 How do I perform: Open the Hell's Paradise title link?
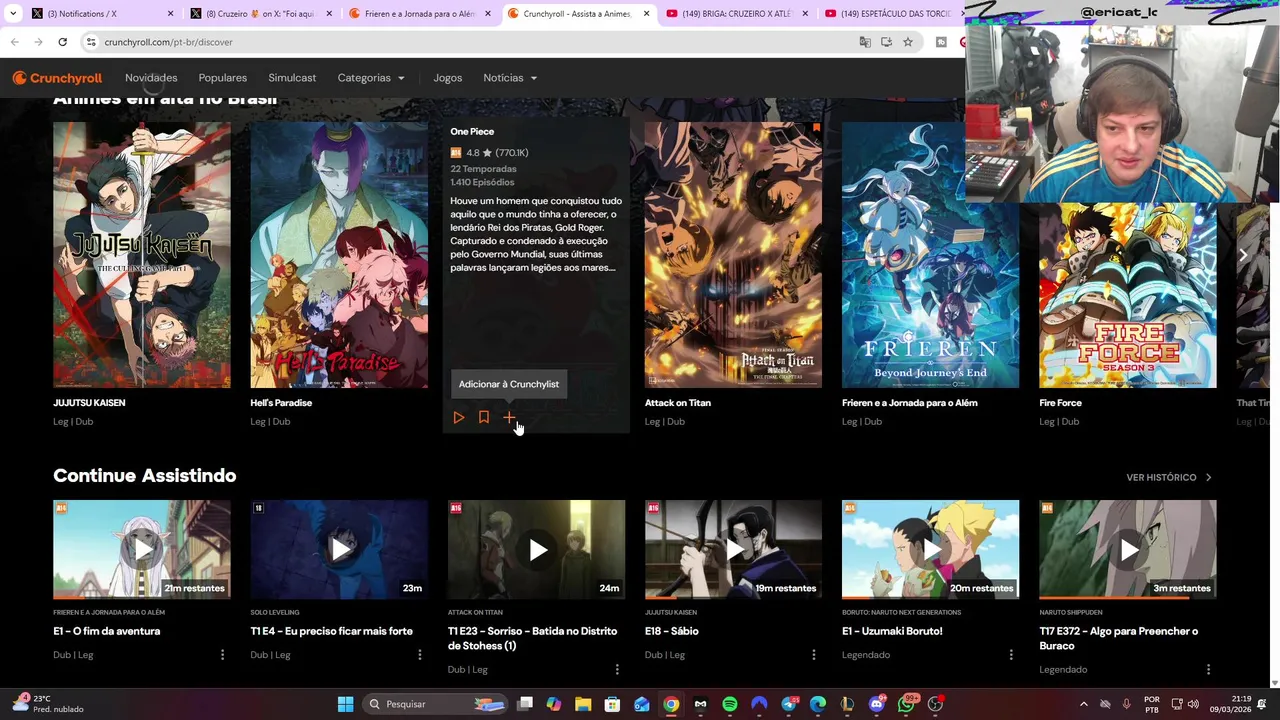281,403
